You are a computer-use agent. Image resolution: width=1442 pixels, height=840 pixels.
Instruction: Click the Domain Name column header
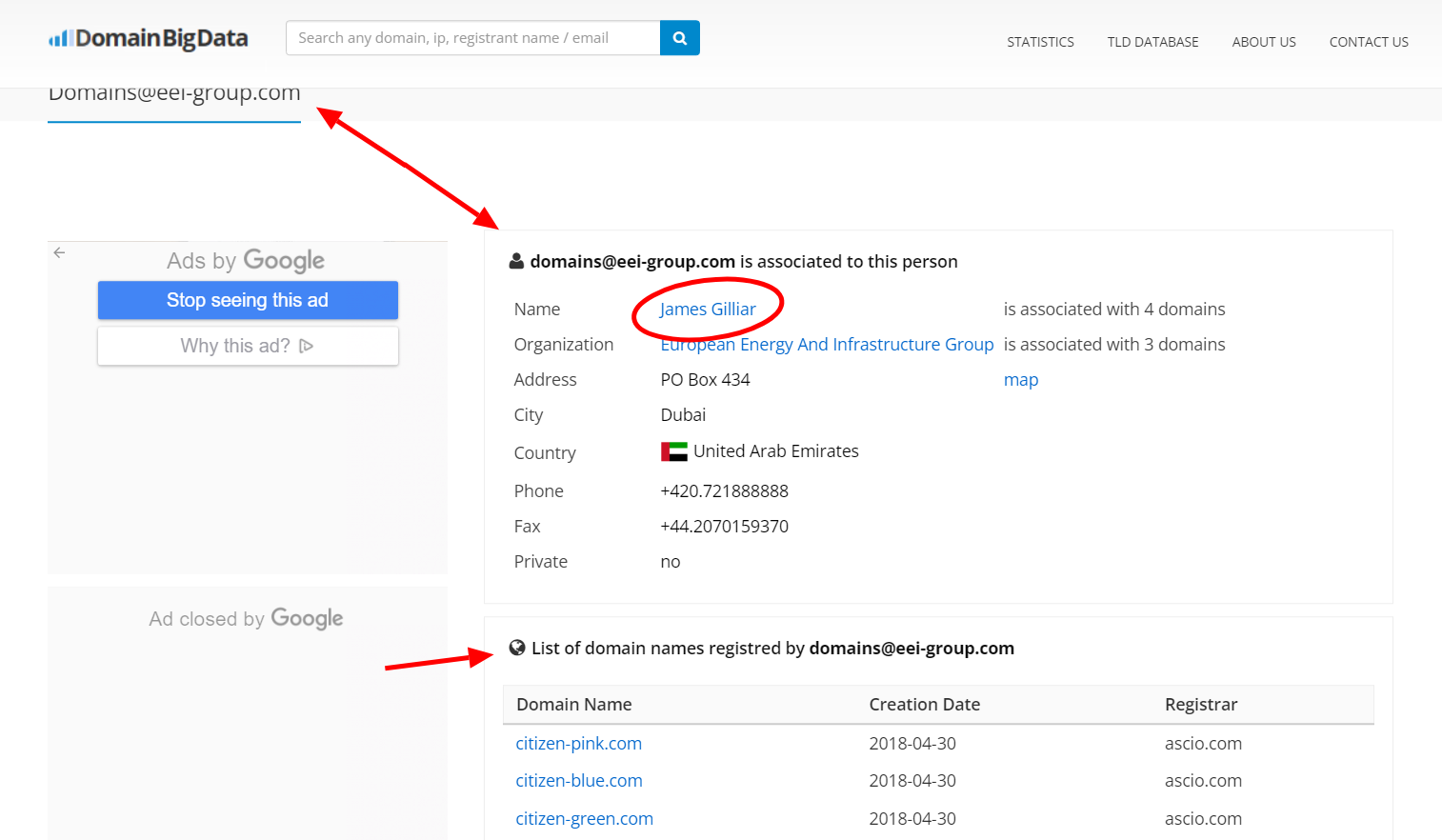[x=574, y=704]
